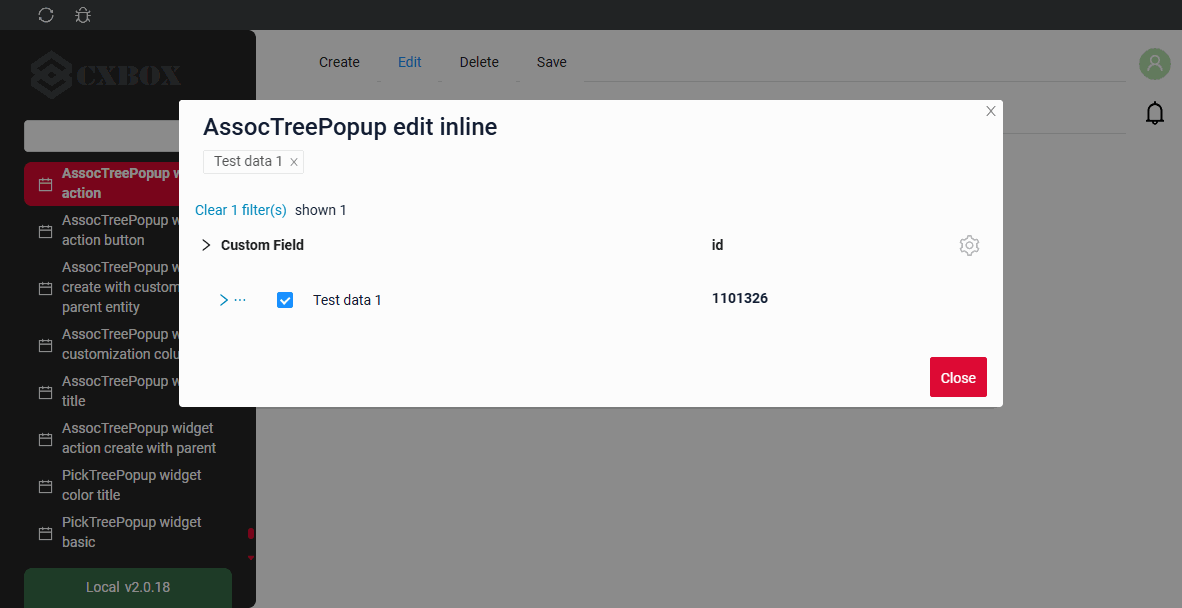Click Clear 1 filter(s) link

(240, 210)
